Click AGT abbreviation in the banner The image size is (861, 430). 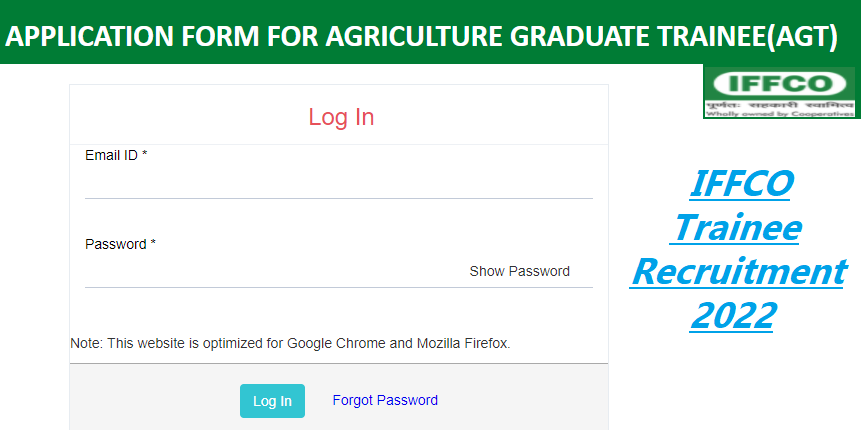798,39
